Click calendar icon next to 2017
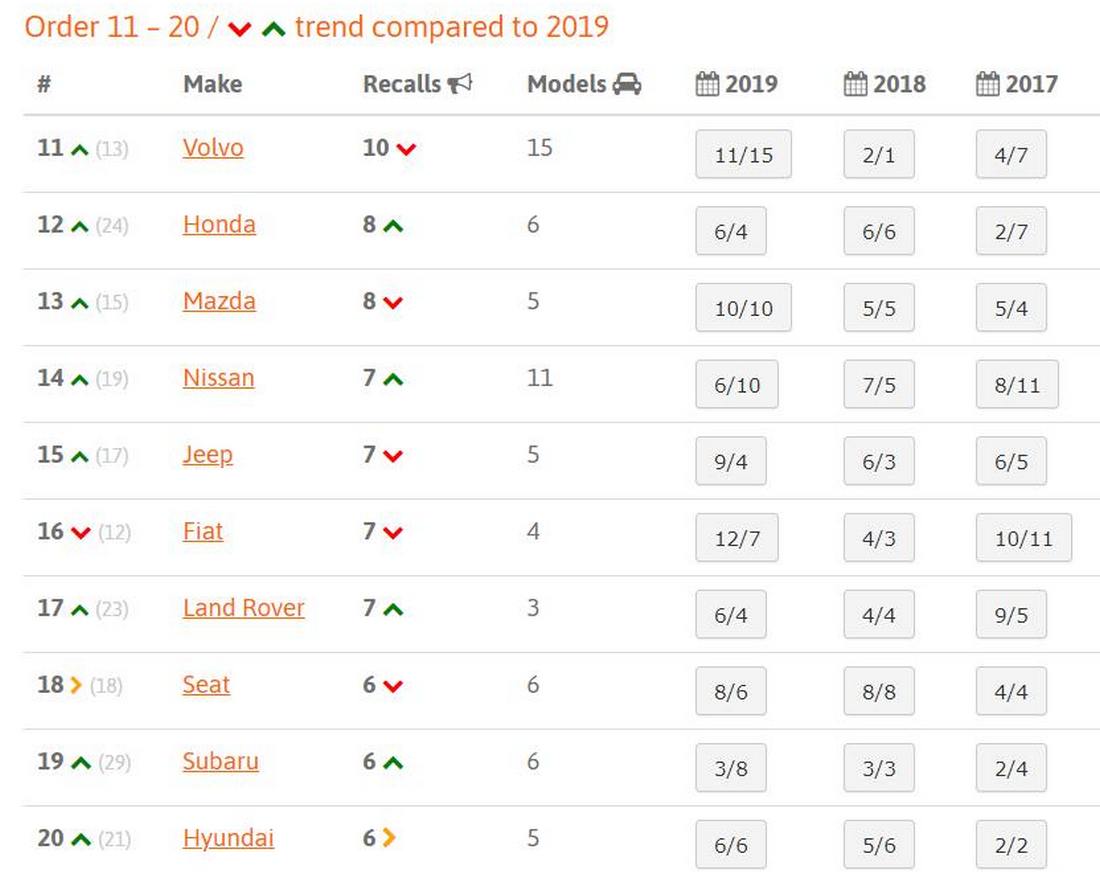 pos(988,84)
